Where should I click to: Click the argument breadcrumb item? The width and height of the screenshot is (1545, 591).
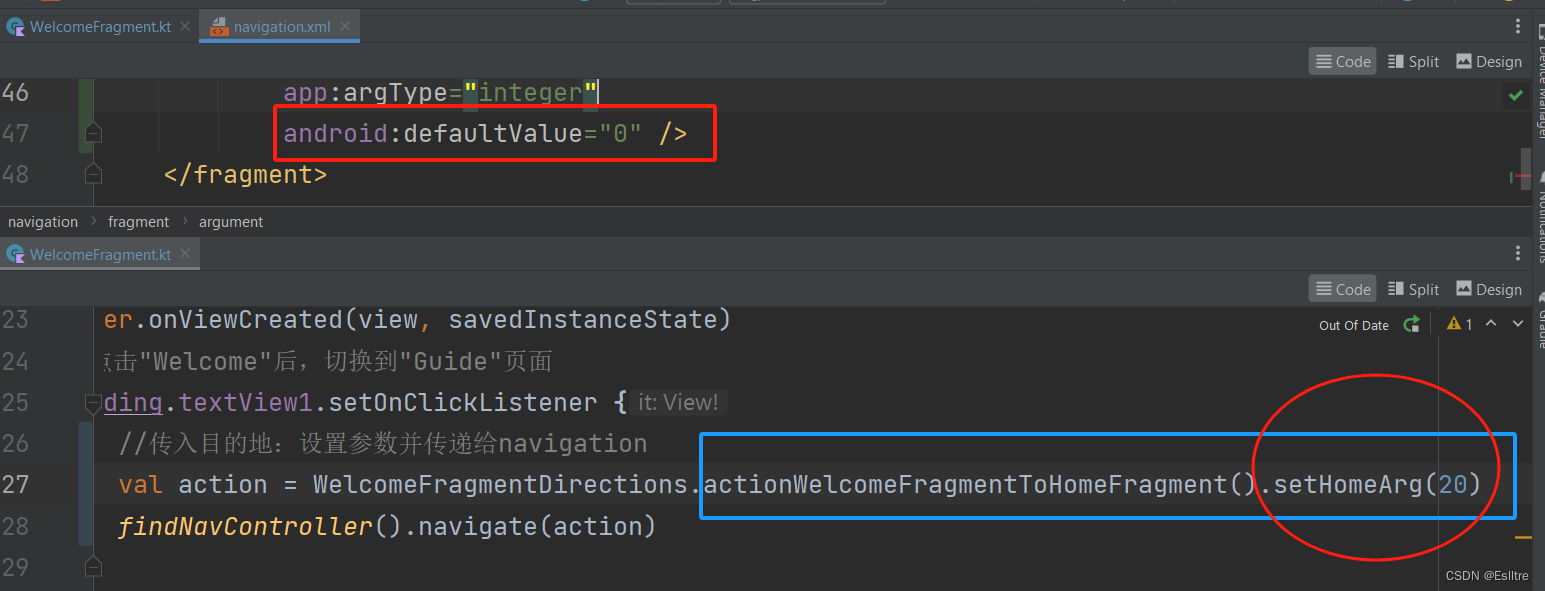pos(231,221)
